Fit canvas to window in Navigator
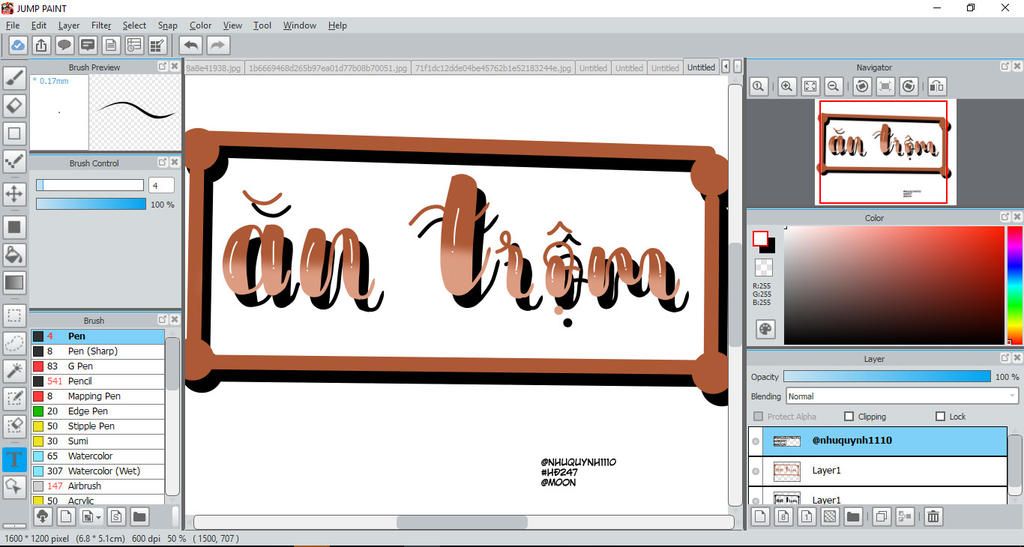The width and height of the screenshot is (1024, 547). 810,86
